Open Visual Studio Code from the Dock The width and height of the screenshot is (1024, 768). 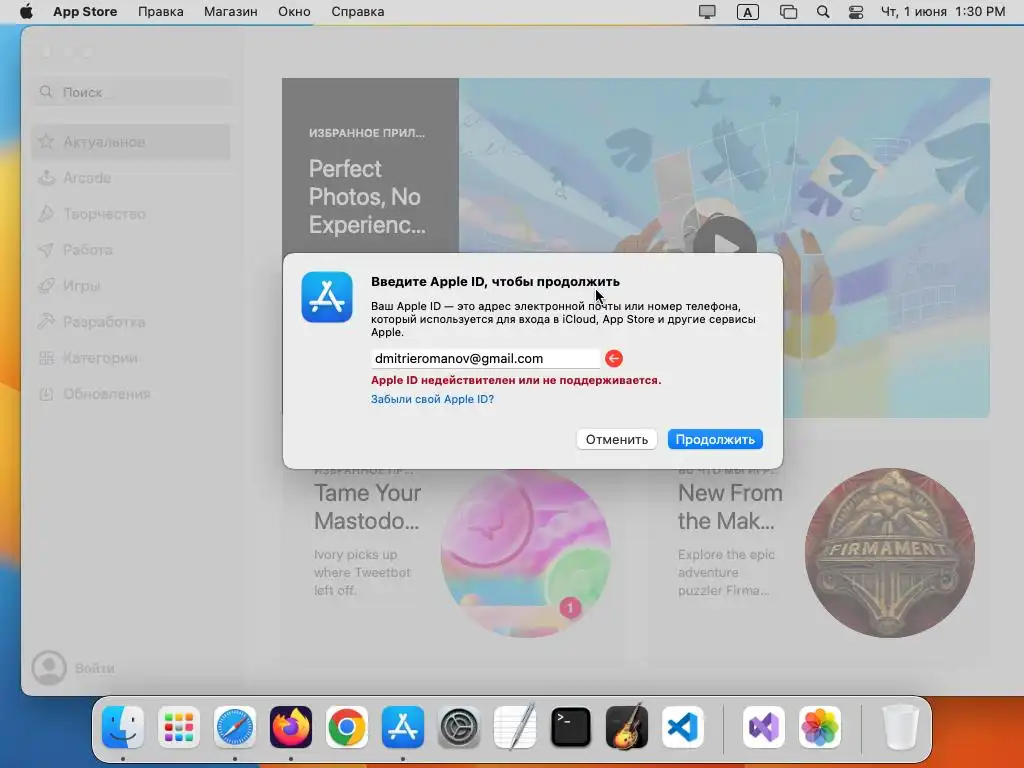pyautogui.click(x=683, y=727)
